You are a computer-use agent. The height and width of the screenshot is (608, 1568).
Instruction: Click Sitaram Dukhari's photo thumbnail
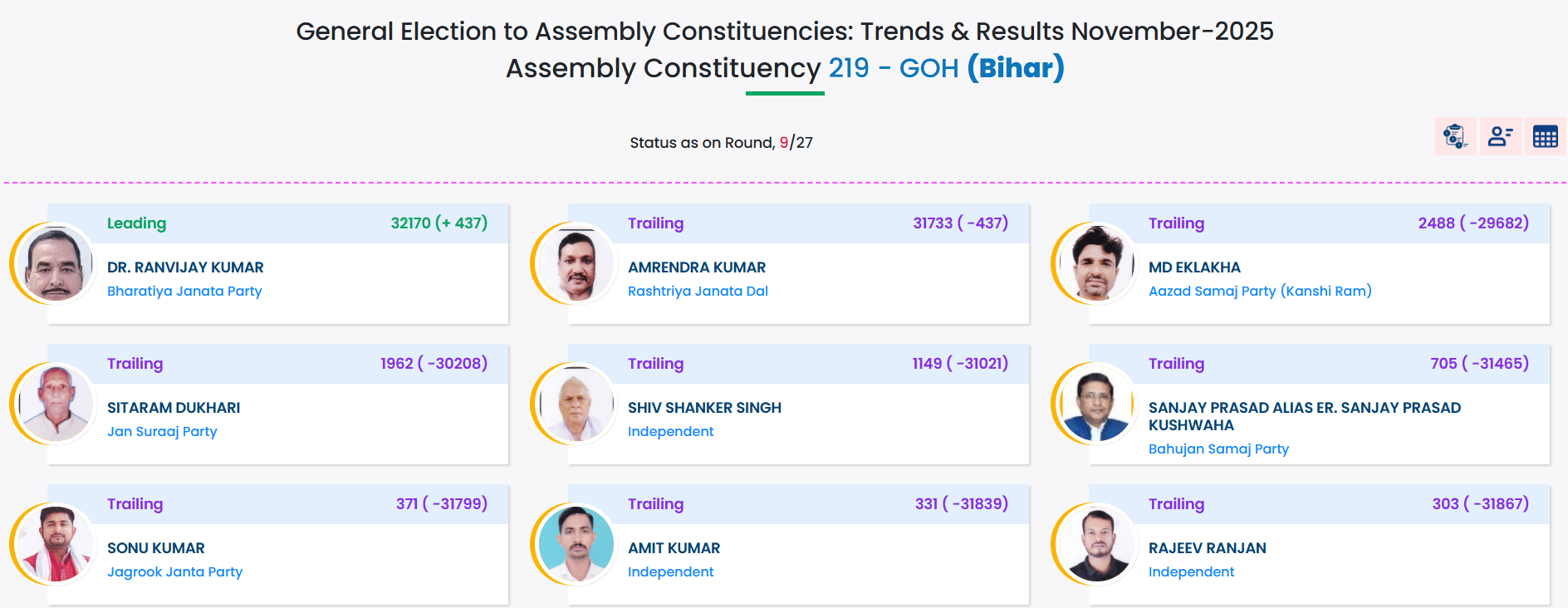coord(55,404)
